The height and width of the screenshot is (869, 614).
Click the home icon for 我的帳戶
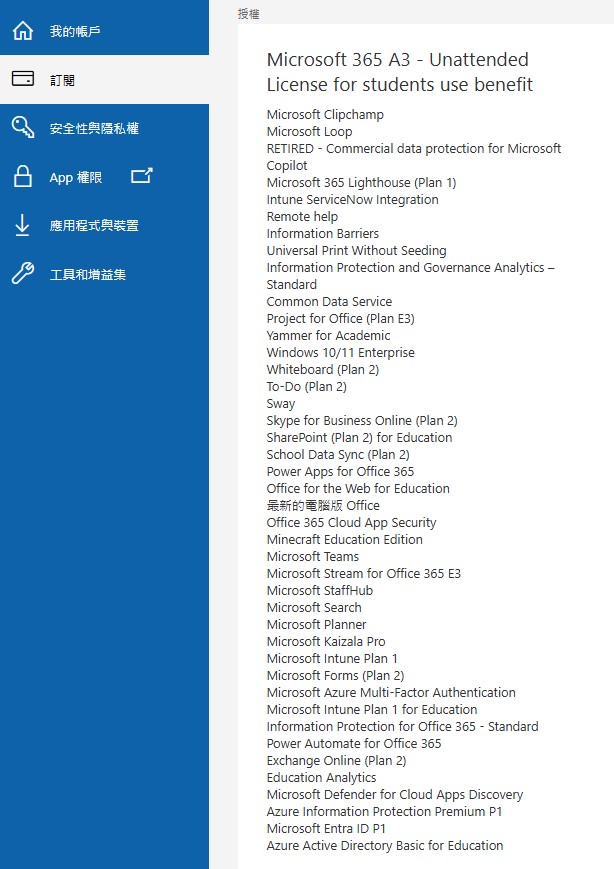coord(23,30)
